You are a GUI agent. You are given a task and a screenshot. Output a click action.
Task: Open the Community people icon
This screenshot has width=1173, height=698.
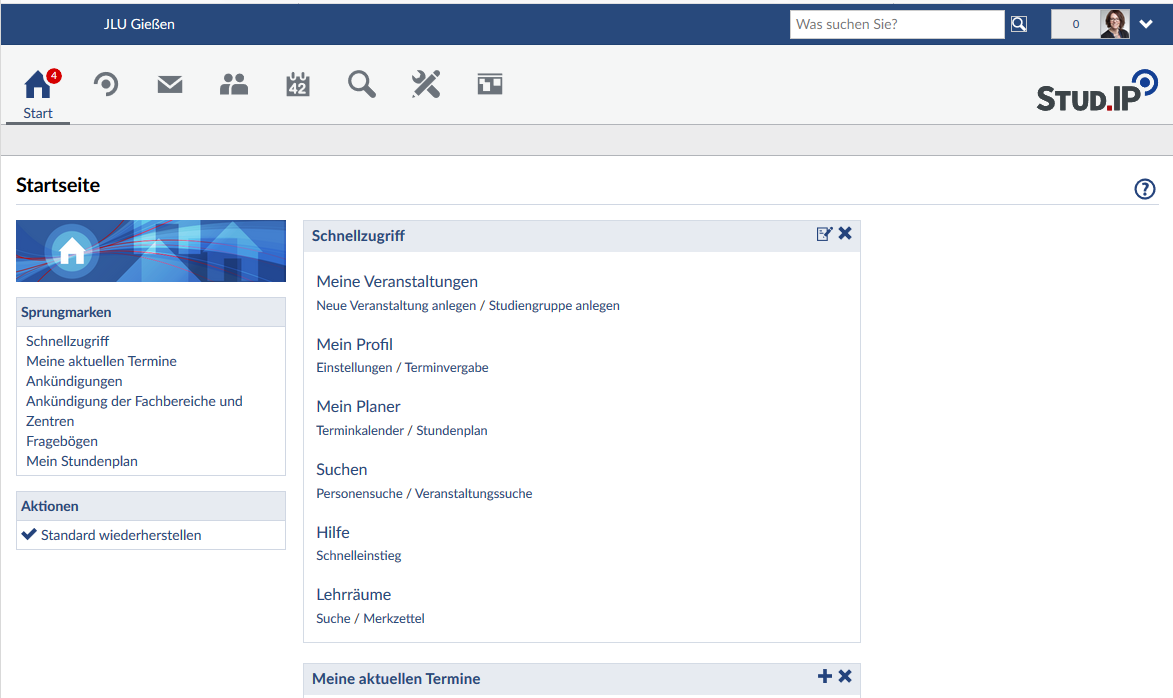[x=234, y=85]
